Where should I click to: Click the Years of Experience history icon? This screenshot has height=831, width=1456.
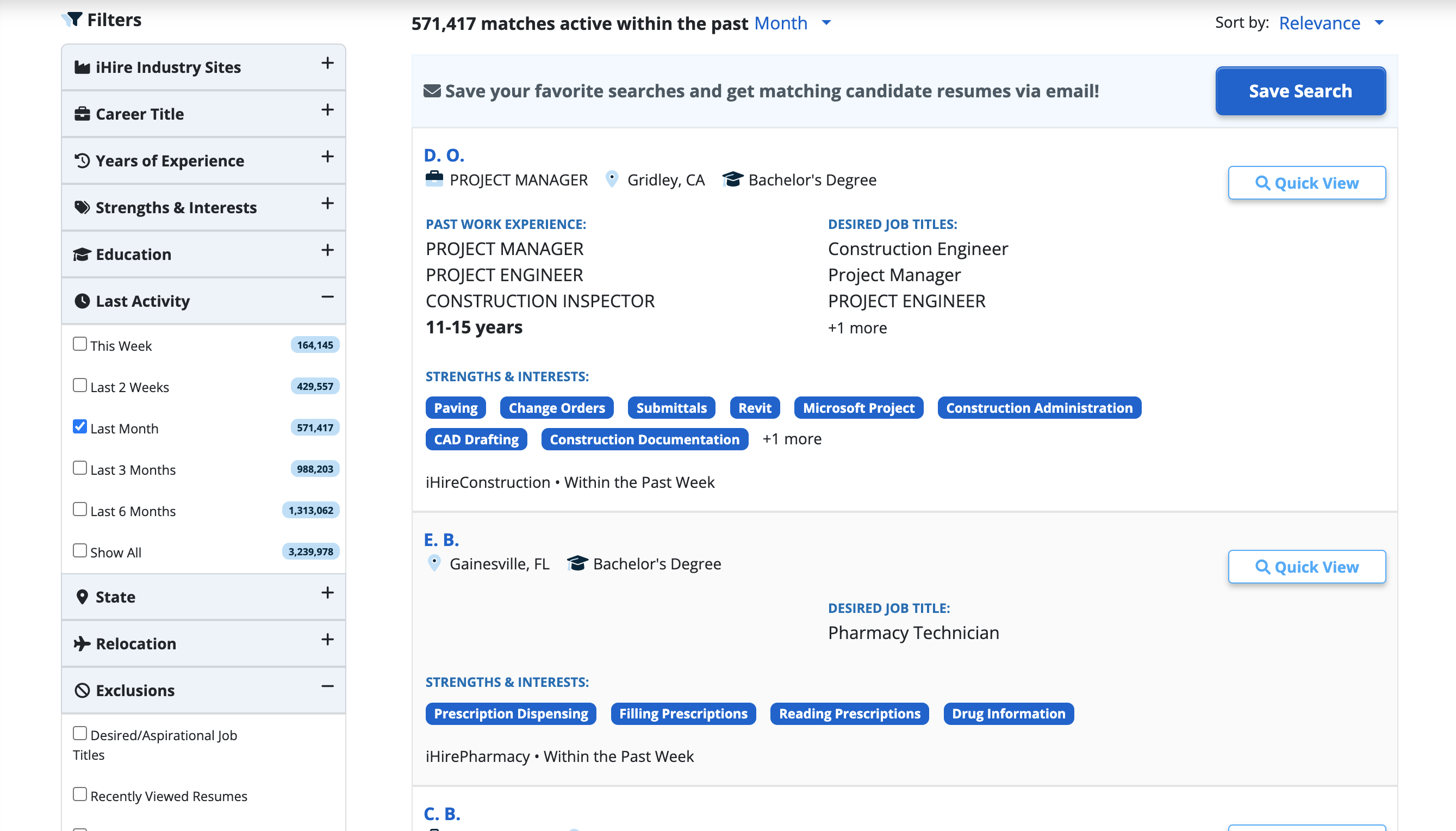[82, 161]
